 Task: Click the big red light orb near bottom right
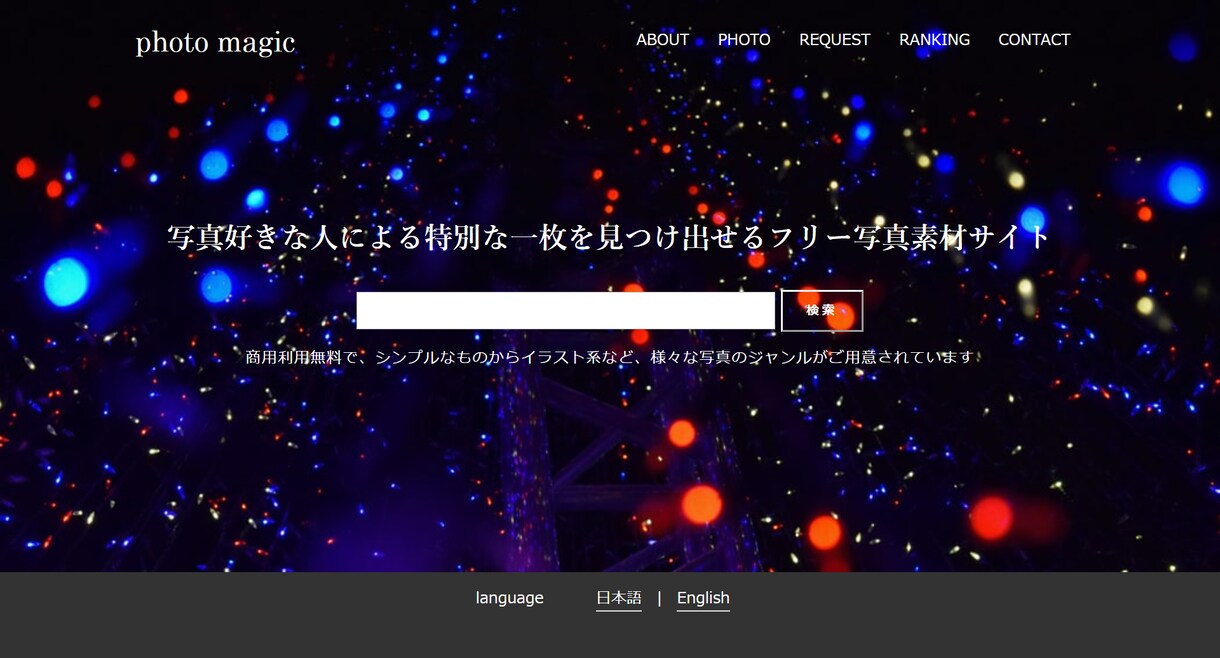click(x=991, y=517)
